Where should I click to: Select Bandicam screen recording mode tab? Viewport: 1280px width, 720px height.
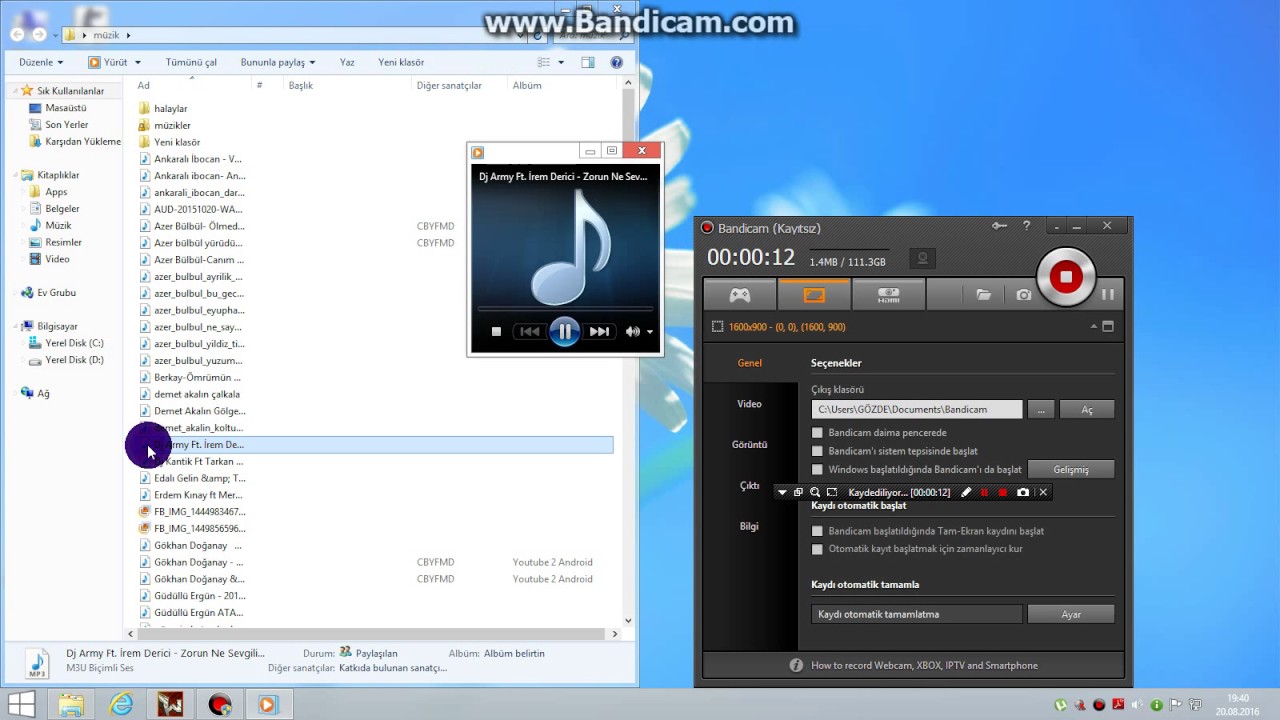(x=814, y=295)
